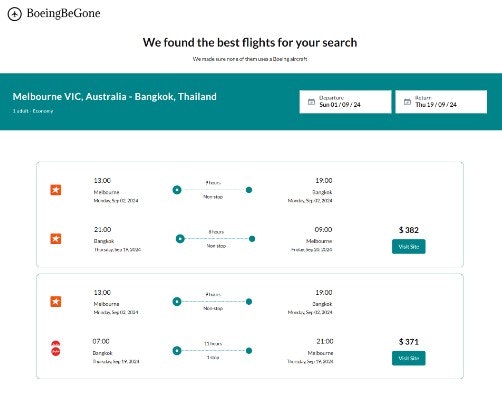Click the $371 price label
Screen dimensions: 502x417
tap(409, 342)
